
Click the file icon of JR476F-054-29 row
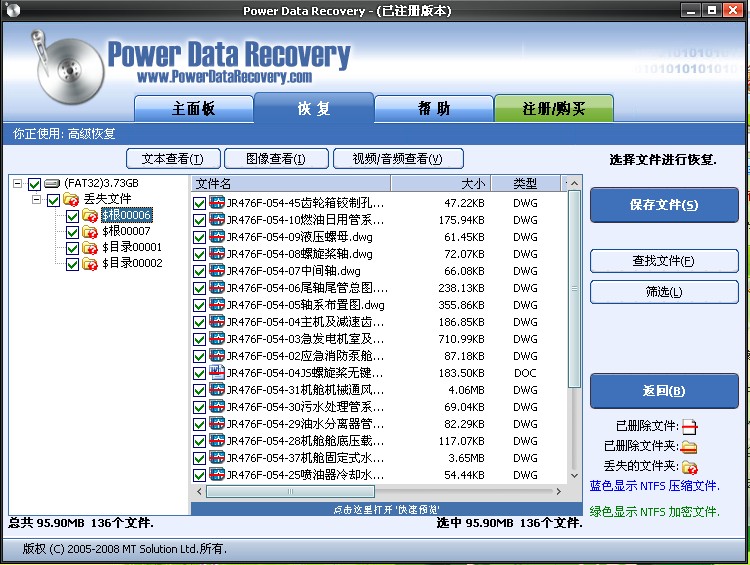click(x=217, y=423)
